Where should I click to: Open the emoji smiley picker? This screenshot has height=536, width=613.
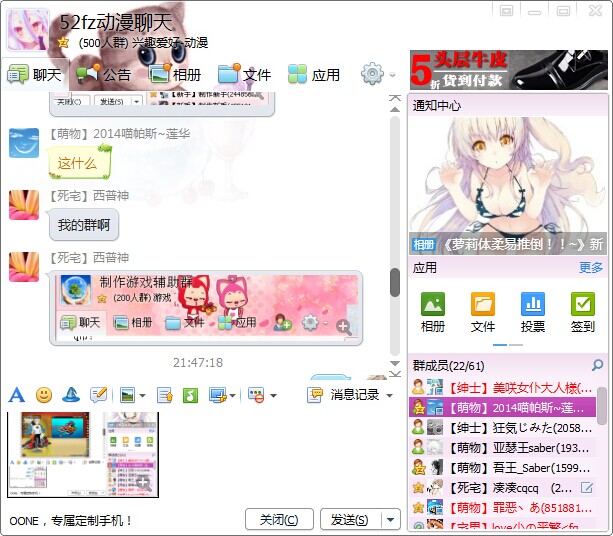pos(44,395)
